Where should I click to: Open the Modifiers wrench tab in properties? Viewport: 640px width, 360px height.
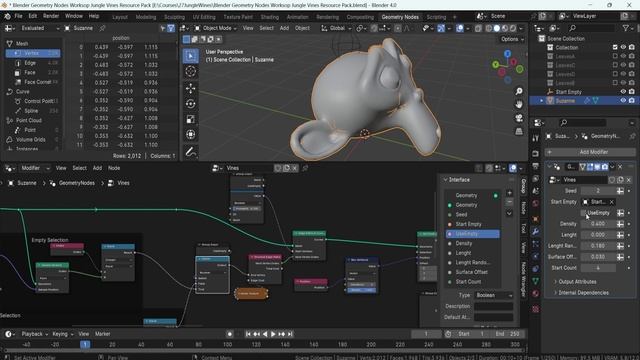click(x=536, y=232)
